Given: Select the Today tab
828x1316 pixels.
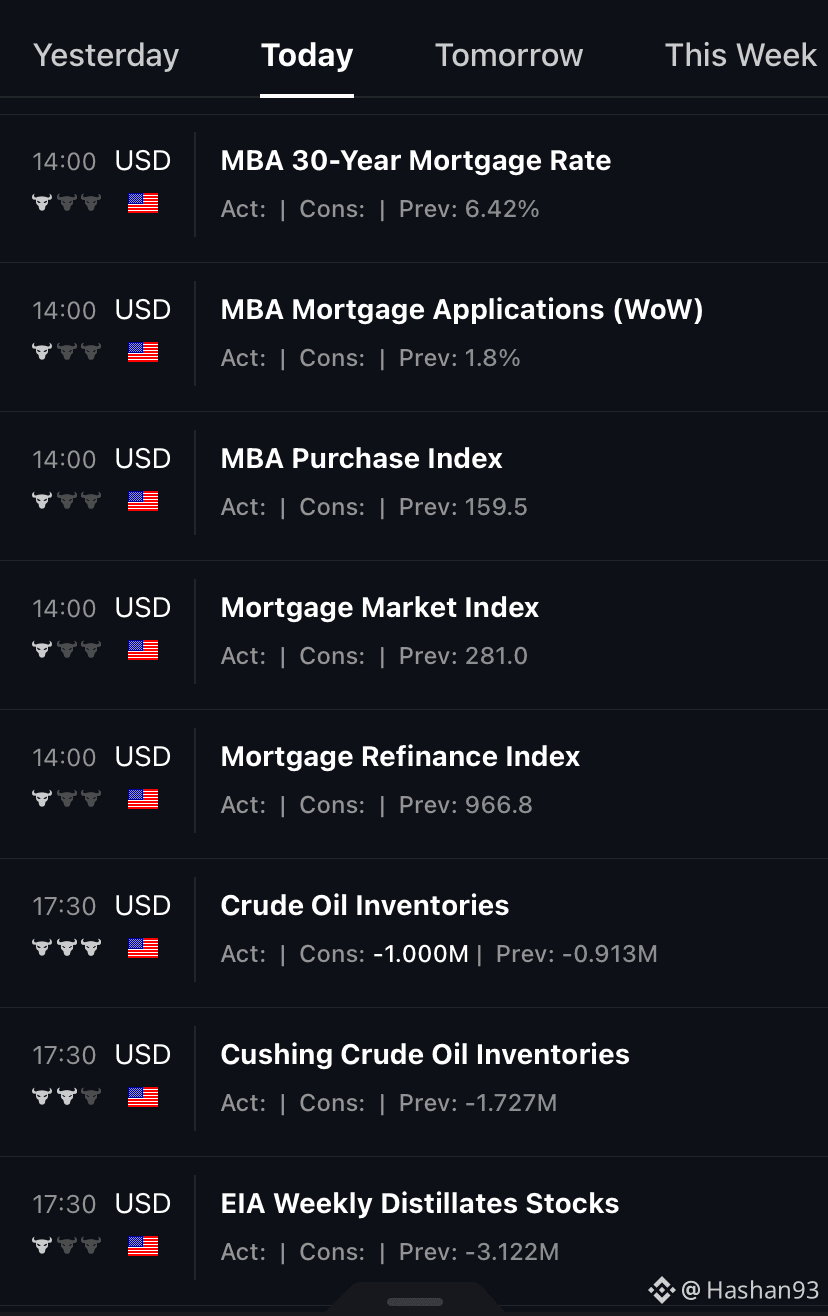Looking at the screenshot, I should [x=307, y=55].
